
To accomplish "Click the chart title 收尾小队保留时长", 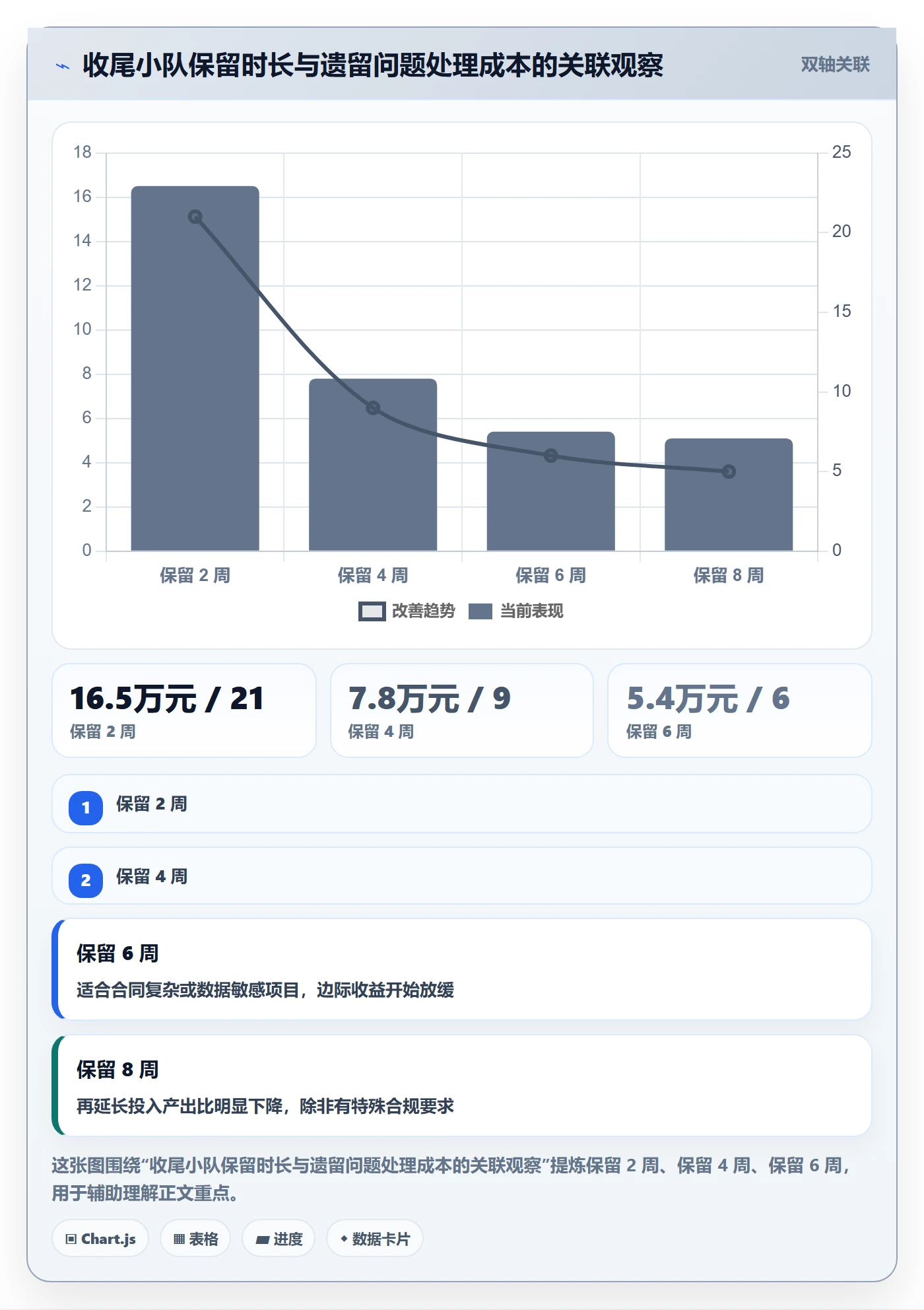I will (187, 65).
